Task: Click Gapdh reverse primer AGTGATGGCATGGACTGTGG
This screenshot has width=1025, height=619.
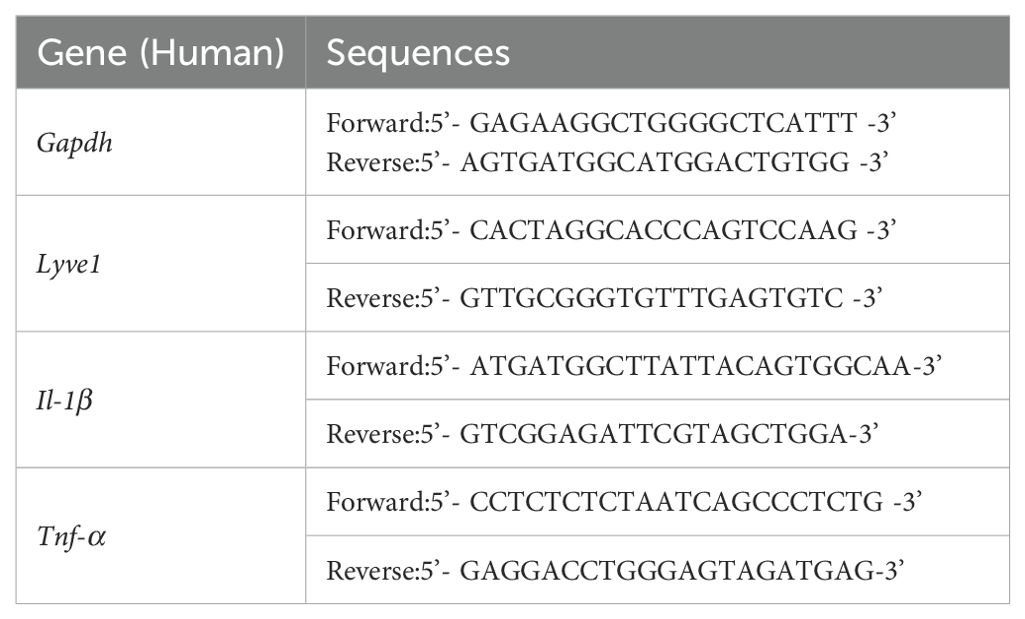Action: pyautogui.click(x=655, y=161)
